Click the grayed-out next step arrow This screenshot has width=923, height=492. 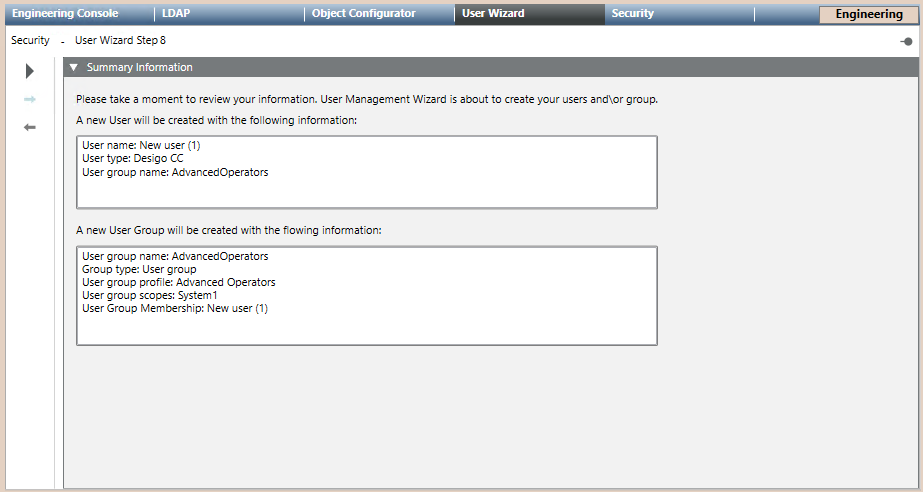pos(30,99)
